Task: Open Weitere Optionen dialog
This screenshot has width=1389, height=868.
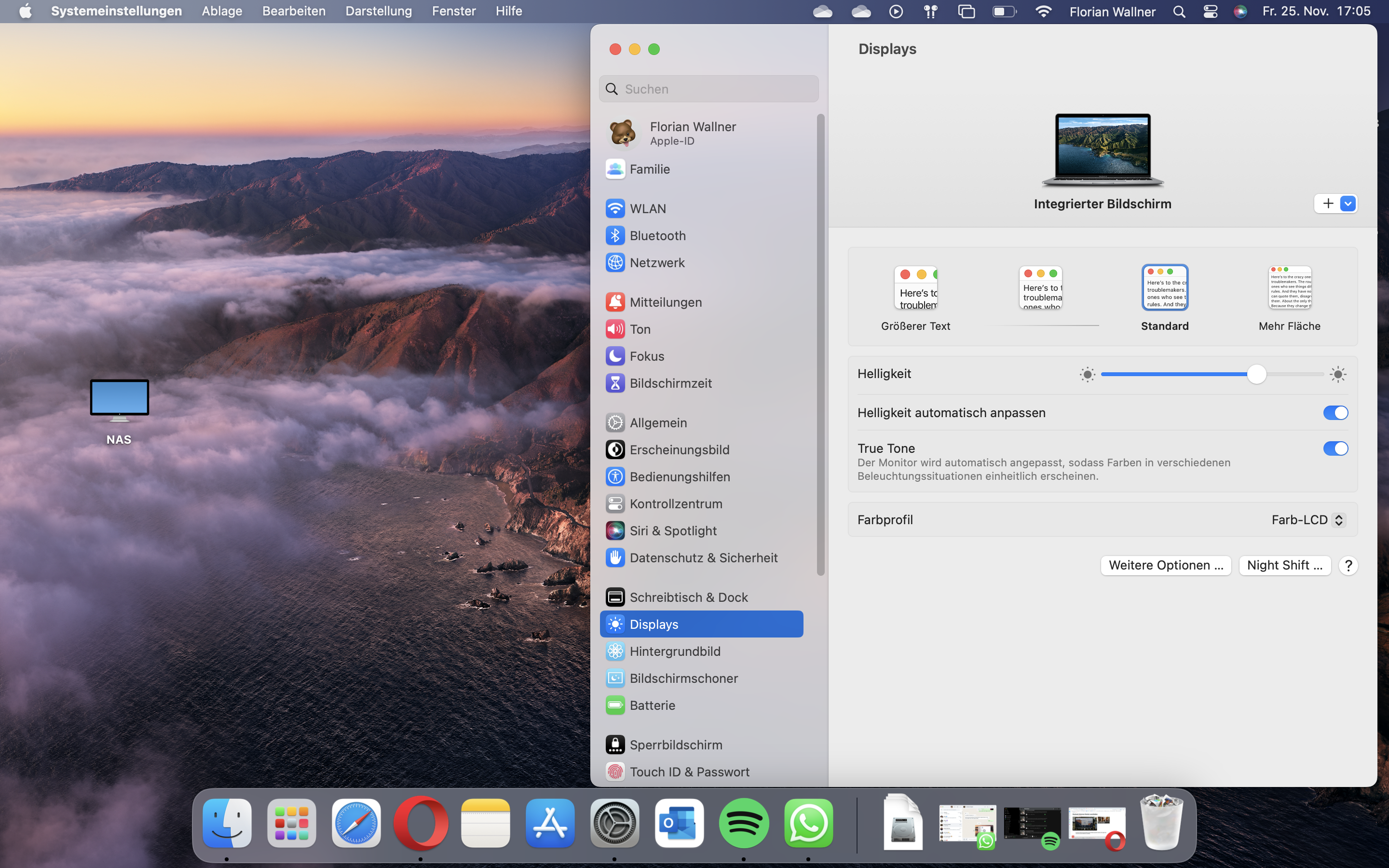Action: coord(1165,565)
